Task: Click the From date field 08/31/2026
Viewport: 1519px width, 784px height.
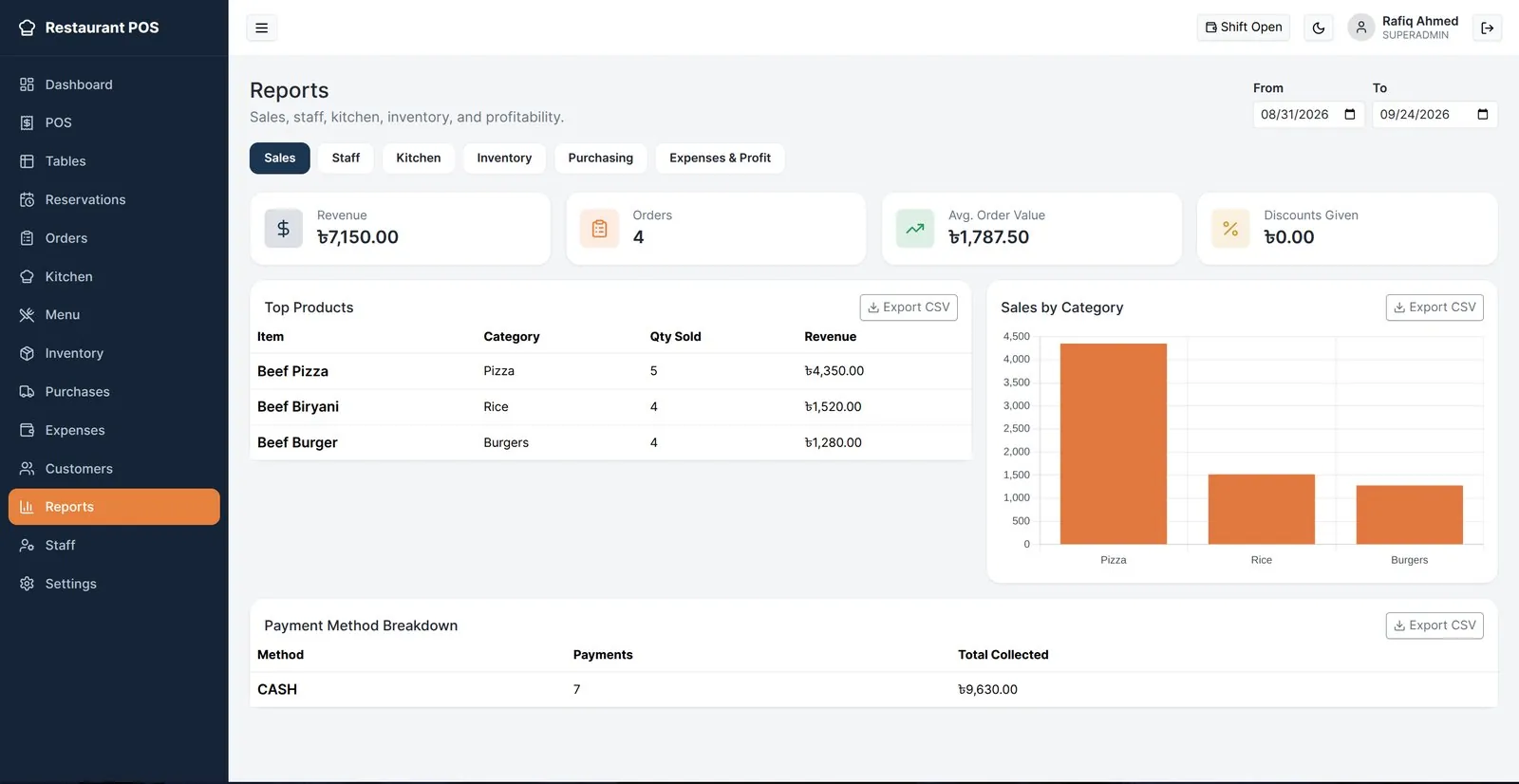Action: (x=1308, y=114)
